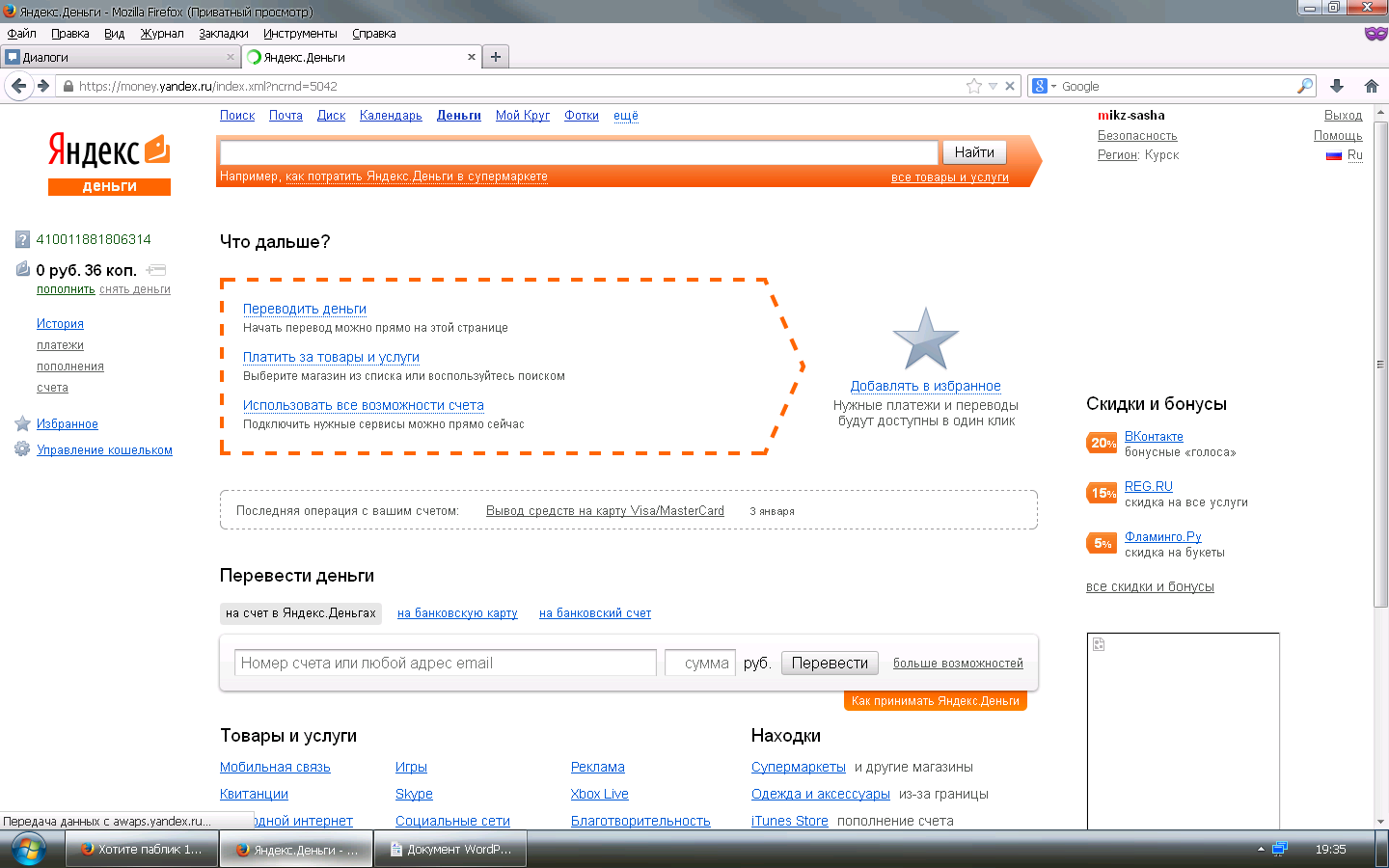Click the large favorites star image

point(926,339)
